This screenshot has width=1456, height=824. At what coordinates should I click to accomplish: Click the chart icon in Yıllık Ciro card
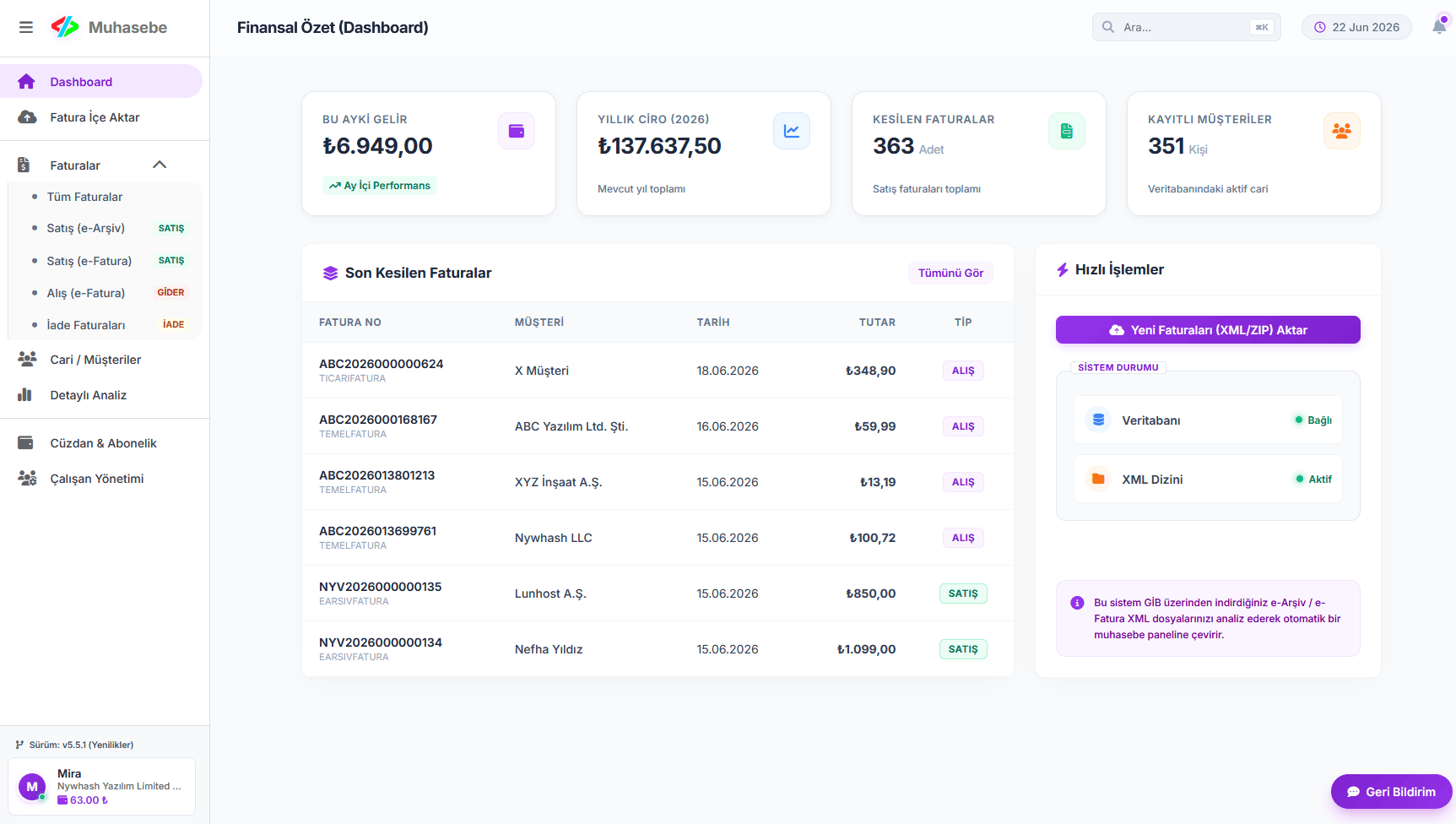(792, 131)
